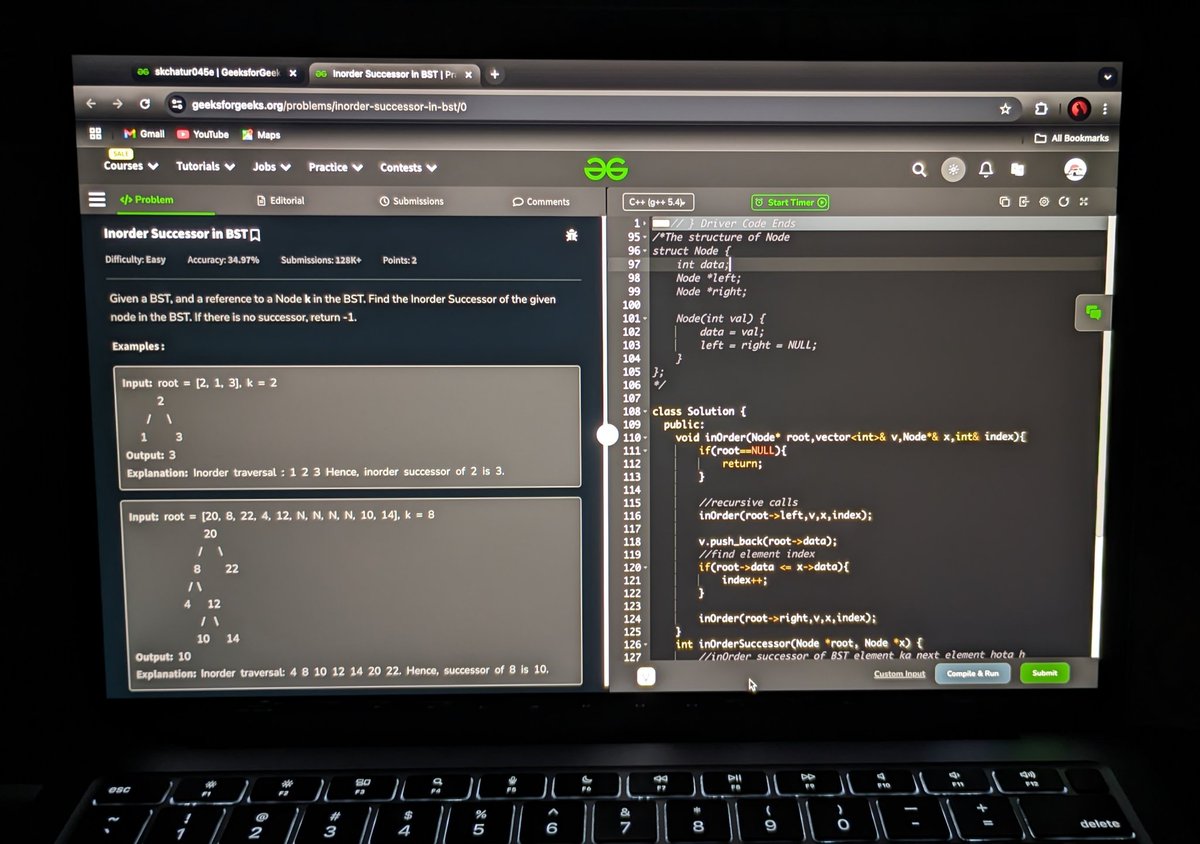The height and width of the screenshot is (844, 1200).
Task: Open the Chrome three-dot menu
Action: 1104,109
